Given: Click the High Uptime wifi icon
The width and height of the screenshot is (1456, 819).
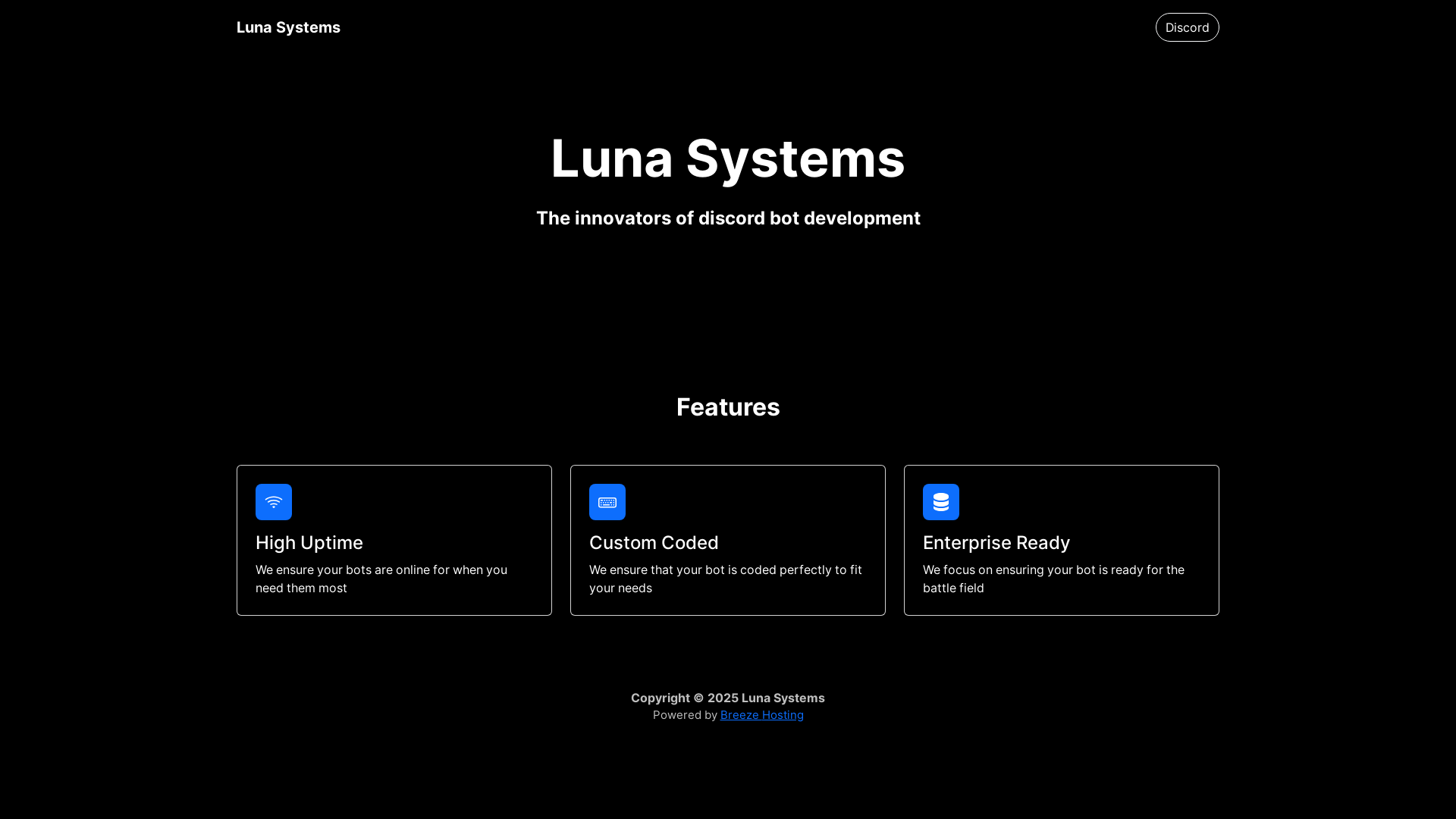Looking at the screenshot, I should [274, 502].
